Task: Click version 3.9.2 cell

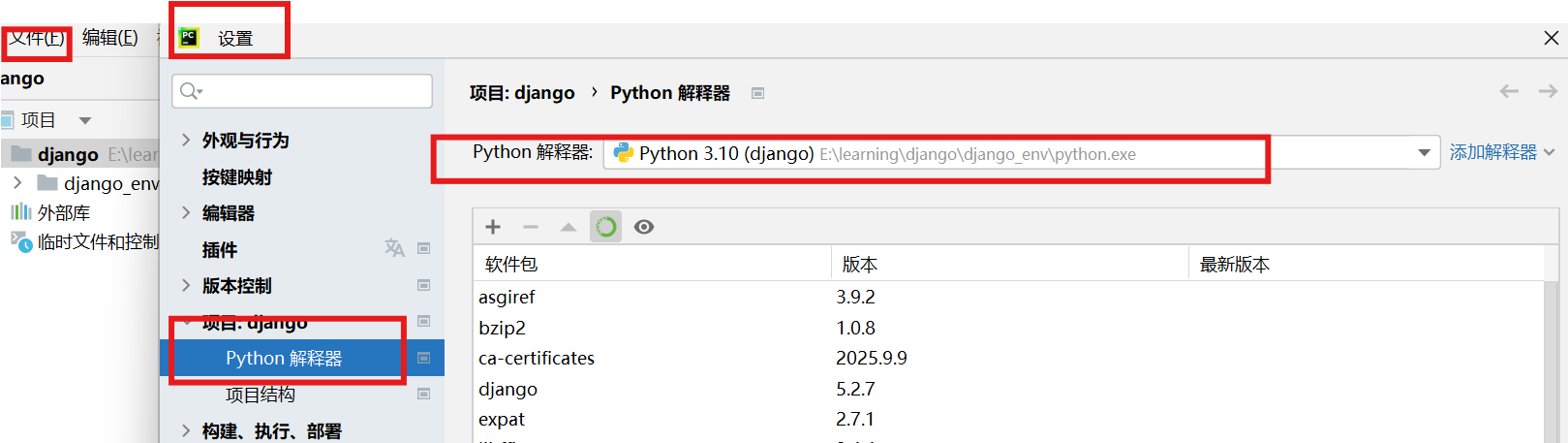Action: tap(856, 297)
